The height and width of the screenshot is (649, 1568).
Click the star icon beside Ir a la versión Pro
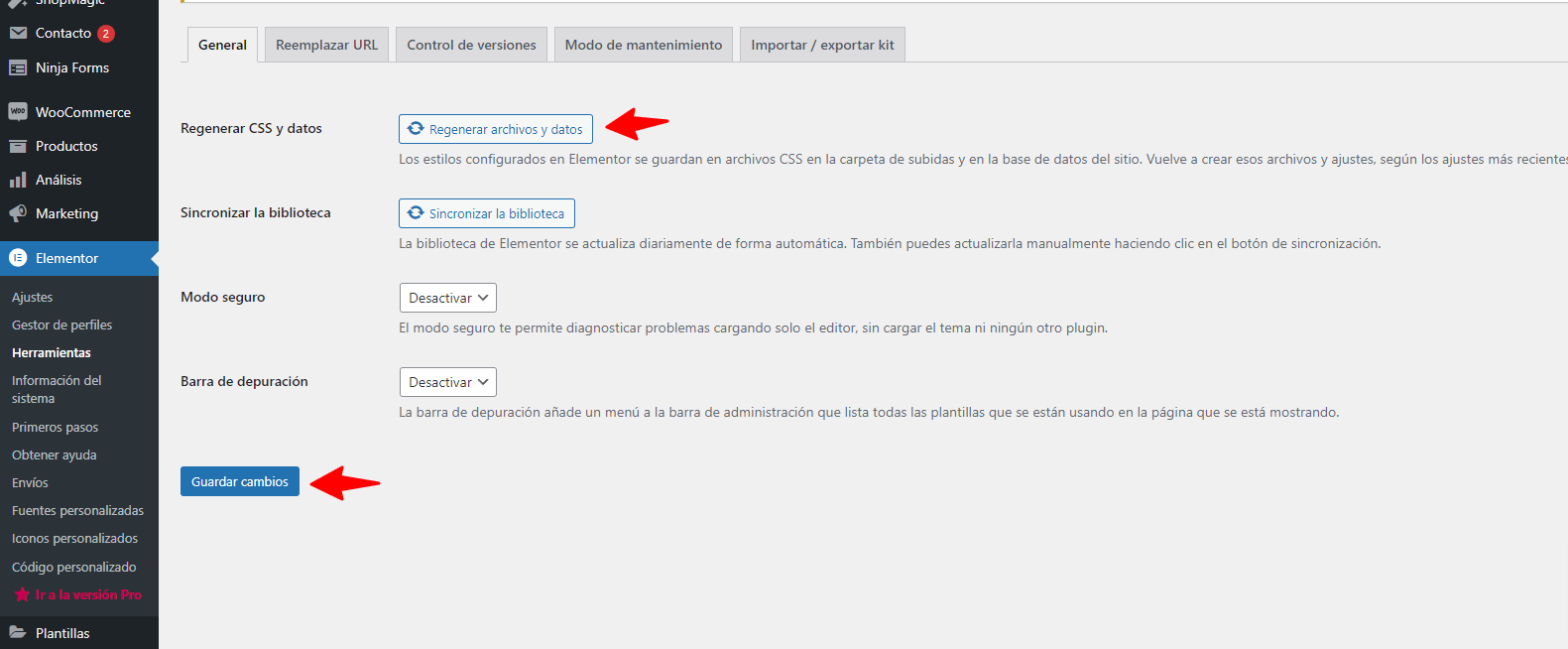click(x=22, y=594)
